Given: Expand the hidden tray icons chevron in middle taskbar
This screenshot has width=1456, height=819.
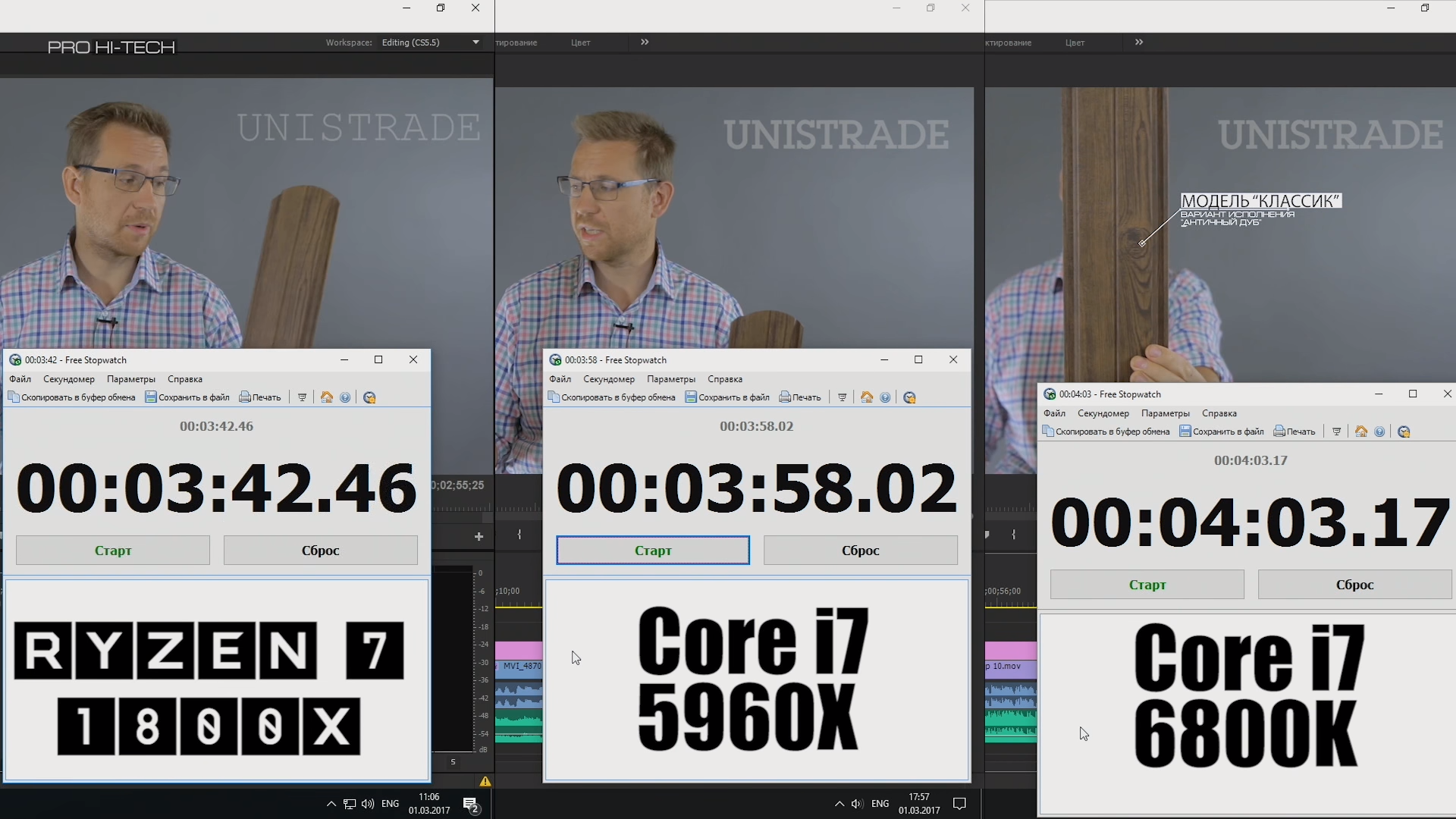Looking at the screenshot, I should coord(839,804).
